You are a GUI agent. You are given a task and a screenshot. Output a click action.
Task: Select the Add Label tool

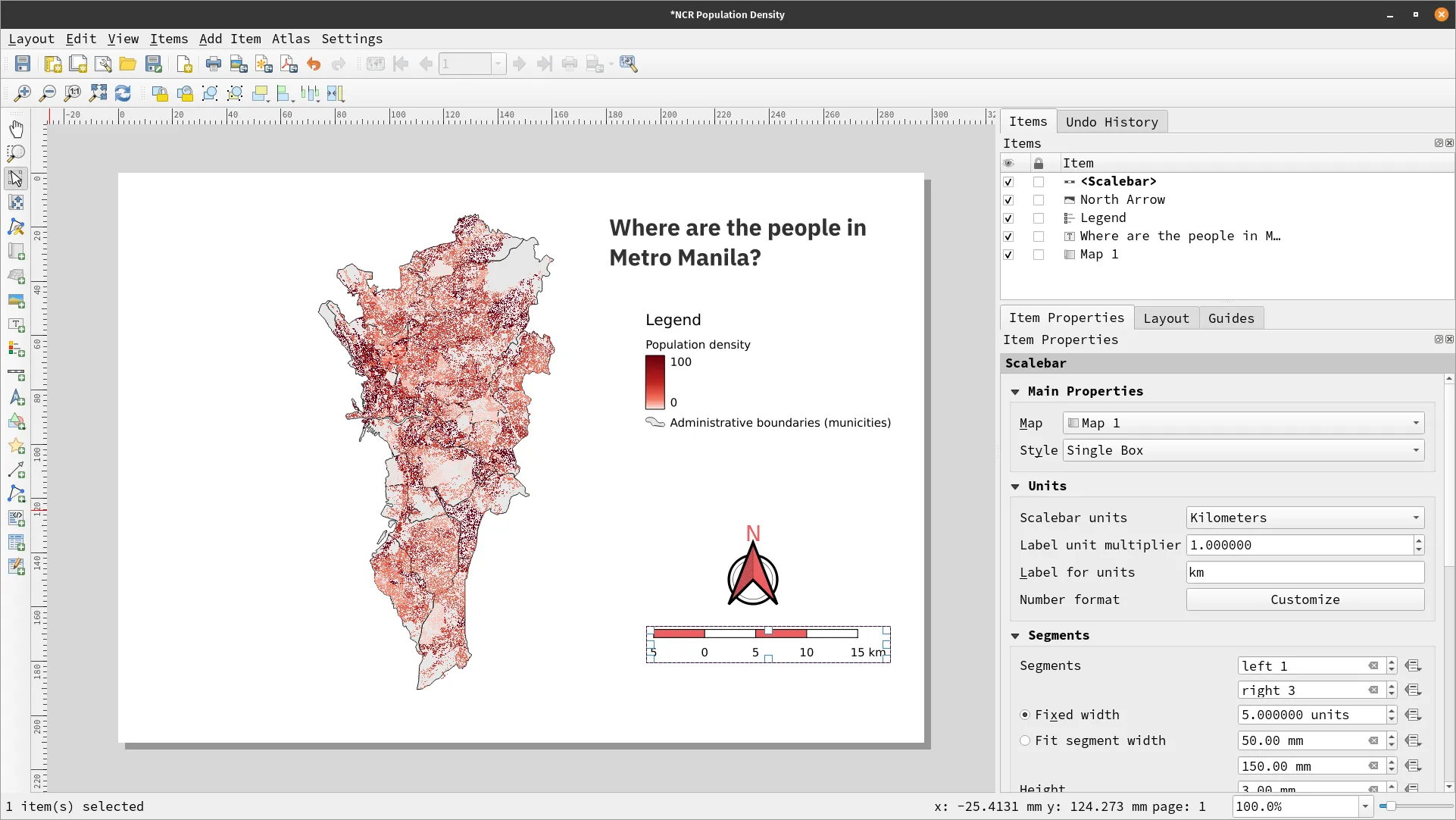16,325
